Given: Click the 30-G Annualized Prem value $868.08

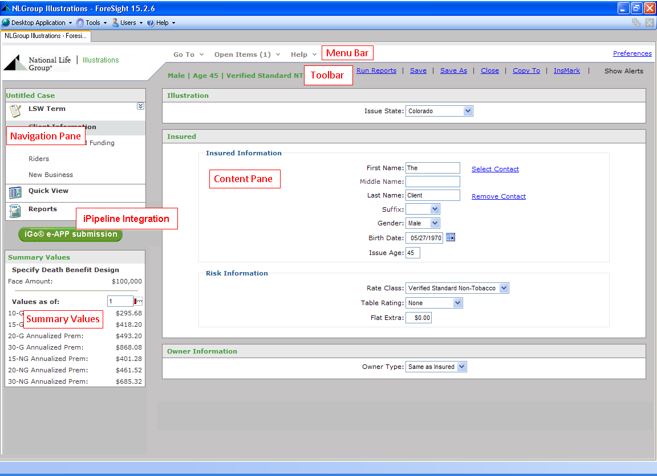Looking at the screenshot, I should [129, 347].
